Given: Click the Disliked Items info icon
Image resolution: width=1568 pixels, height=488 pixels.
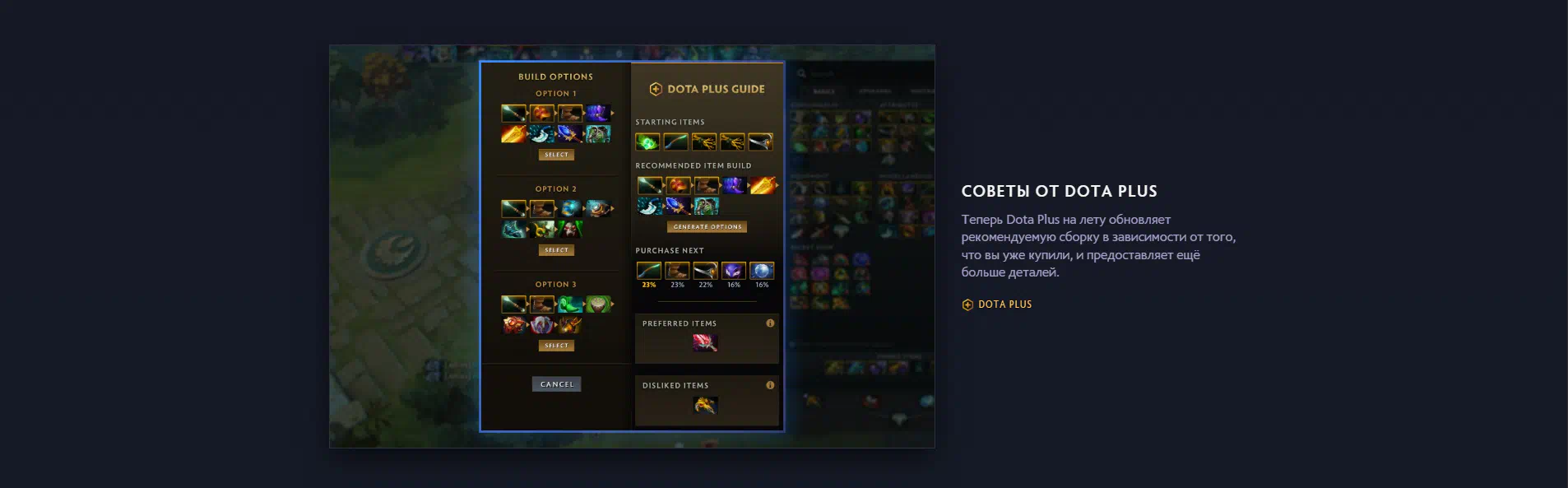Looking at the screenshot, I should click(x=770, y=385).
